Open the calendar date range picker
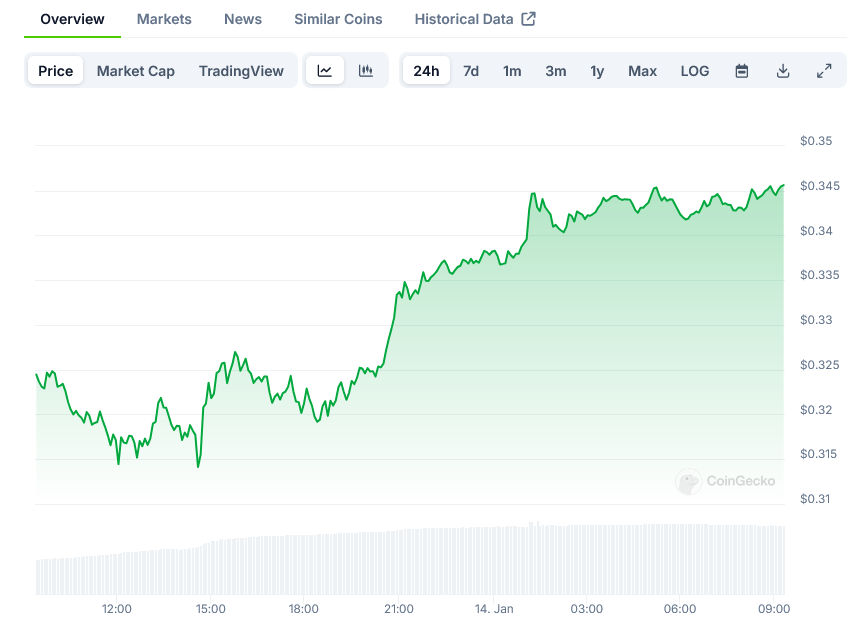This screenshot has width=847, height=627. (742, 71)
